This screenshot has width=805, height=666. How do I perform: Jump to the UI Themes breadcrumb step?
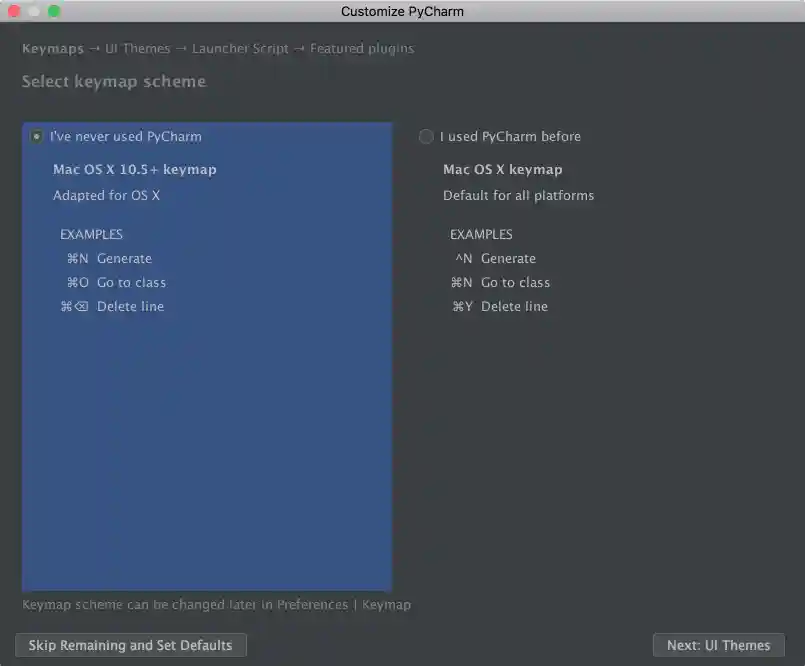pyautogui.click(x=137, y=48)
